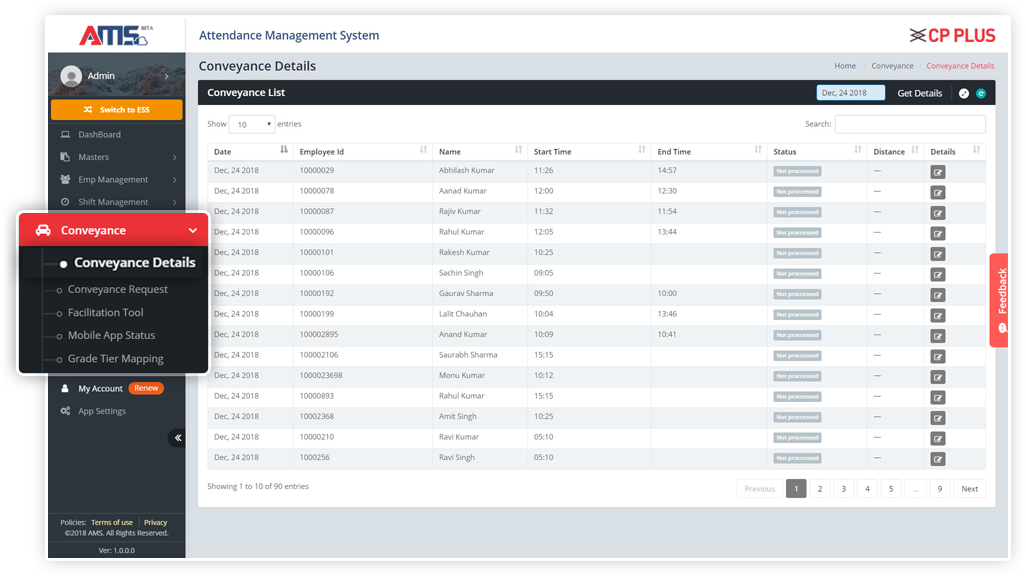Open the Feedback side tab
Viewport: 1026px width, 576px height.
point(999,300)
